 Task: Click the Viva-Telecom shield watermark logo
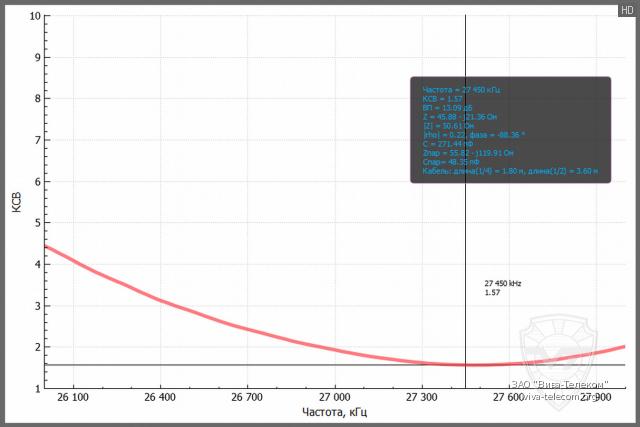tap(566, 343)
